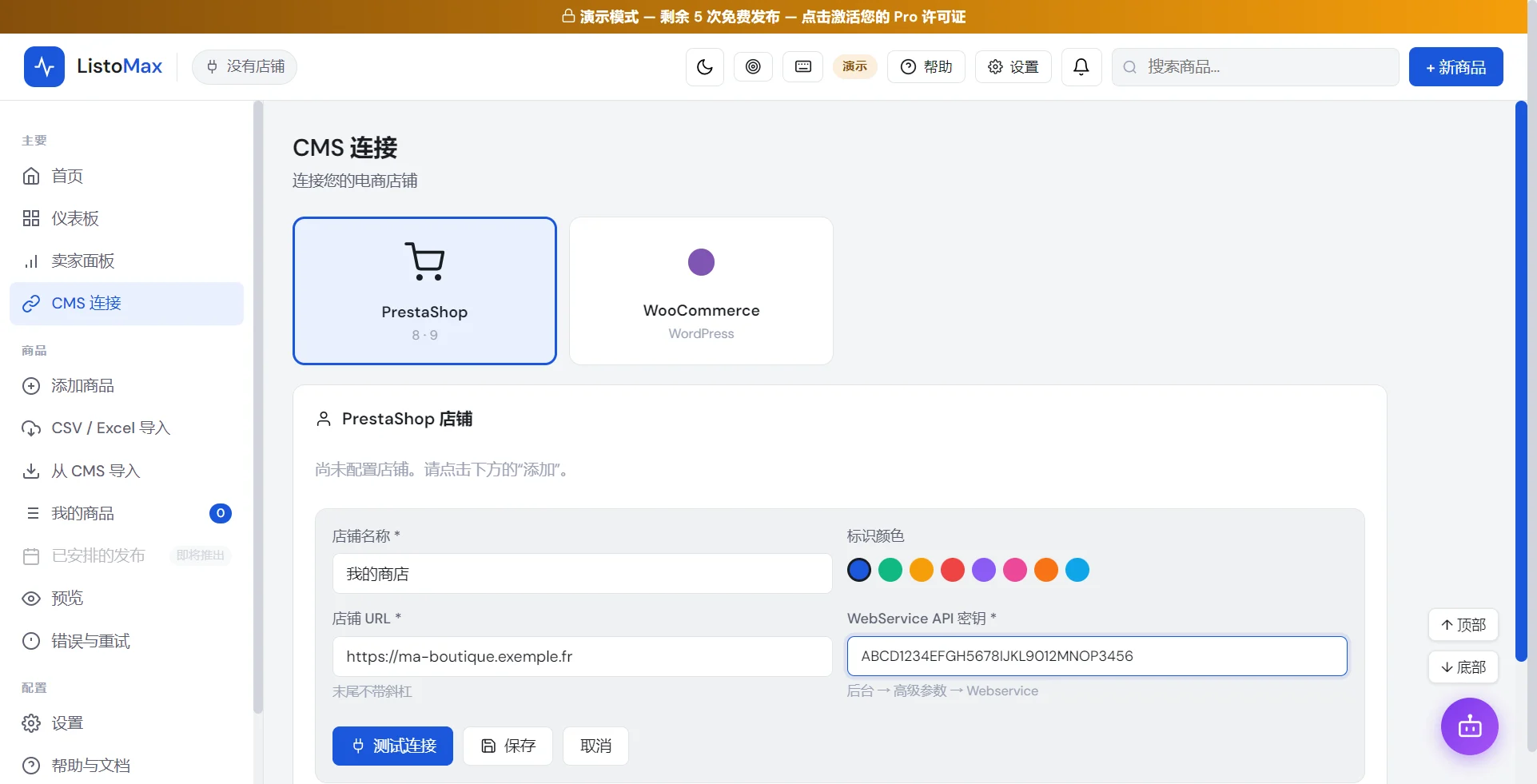
Task: Click the 演示 demo badge
Action: click(x=855, y=66)
